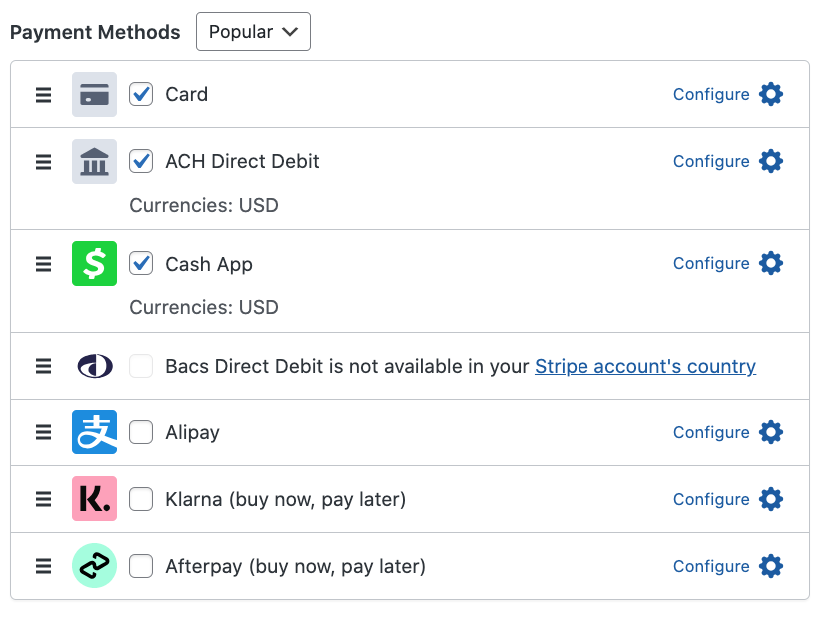Click the Klarna pink logo icon
This screenshot has width=823, height=619.
coord(94,499)
